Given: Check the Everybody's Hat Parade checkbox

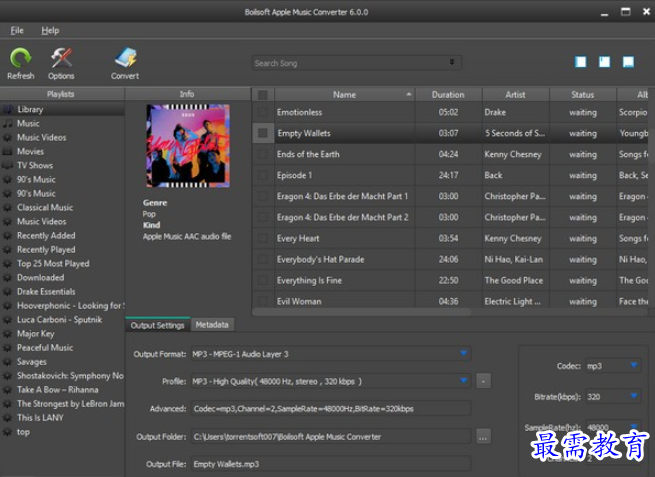Looking at the screenshot, I should 263,259.
